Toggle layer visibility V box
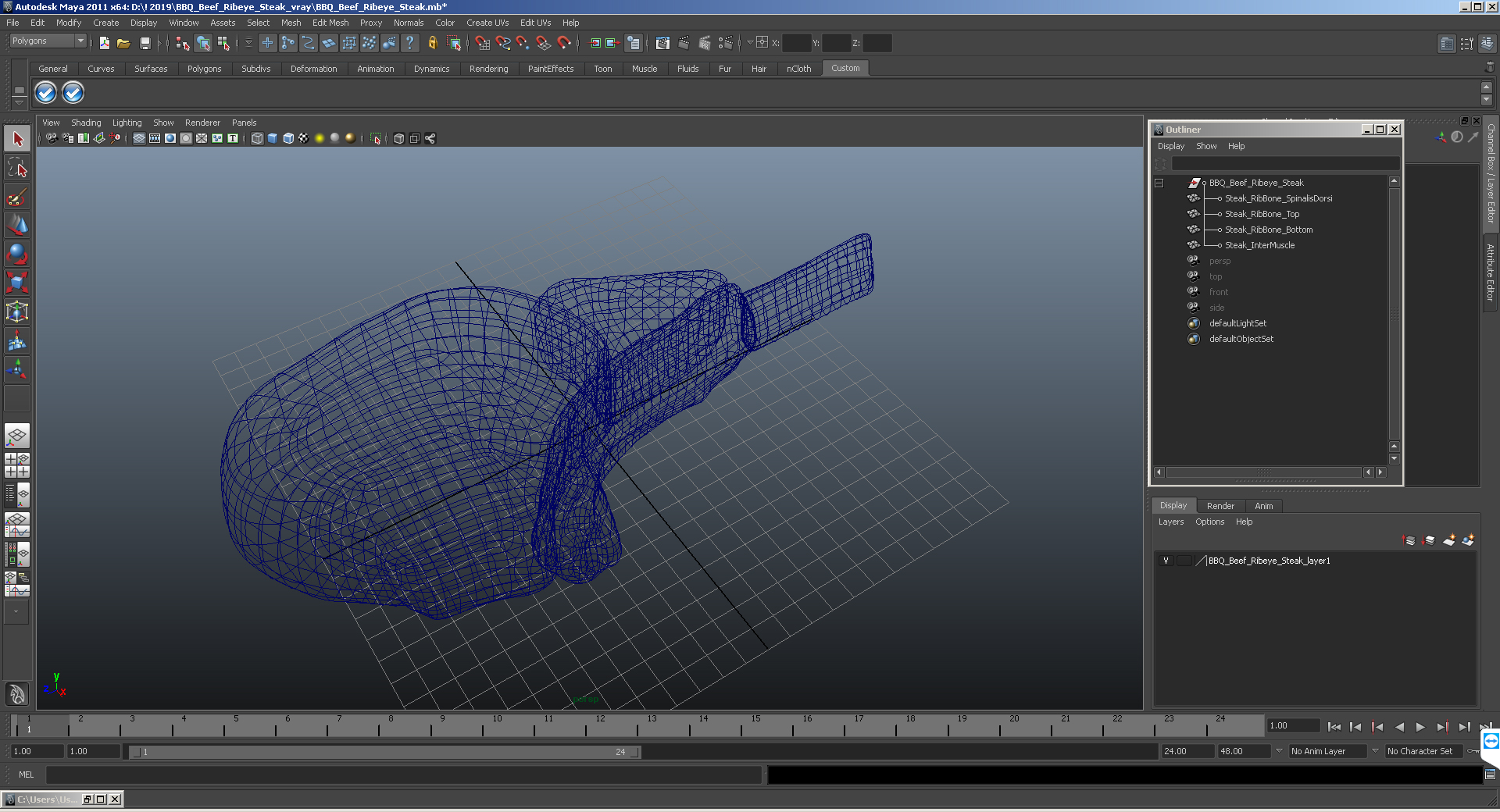Viewport: 1500px width, 812px height. click(x=1166, y=561)
